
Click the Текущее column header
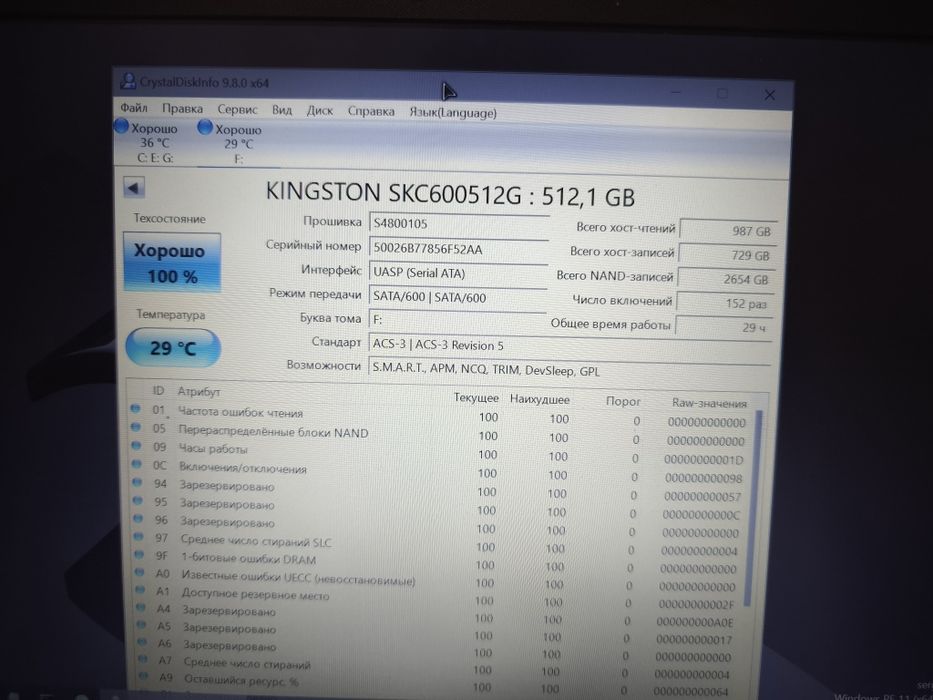tap(476, 398)
